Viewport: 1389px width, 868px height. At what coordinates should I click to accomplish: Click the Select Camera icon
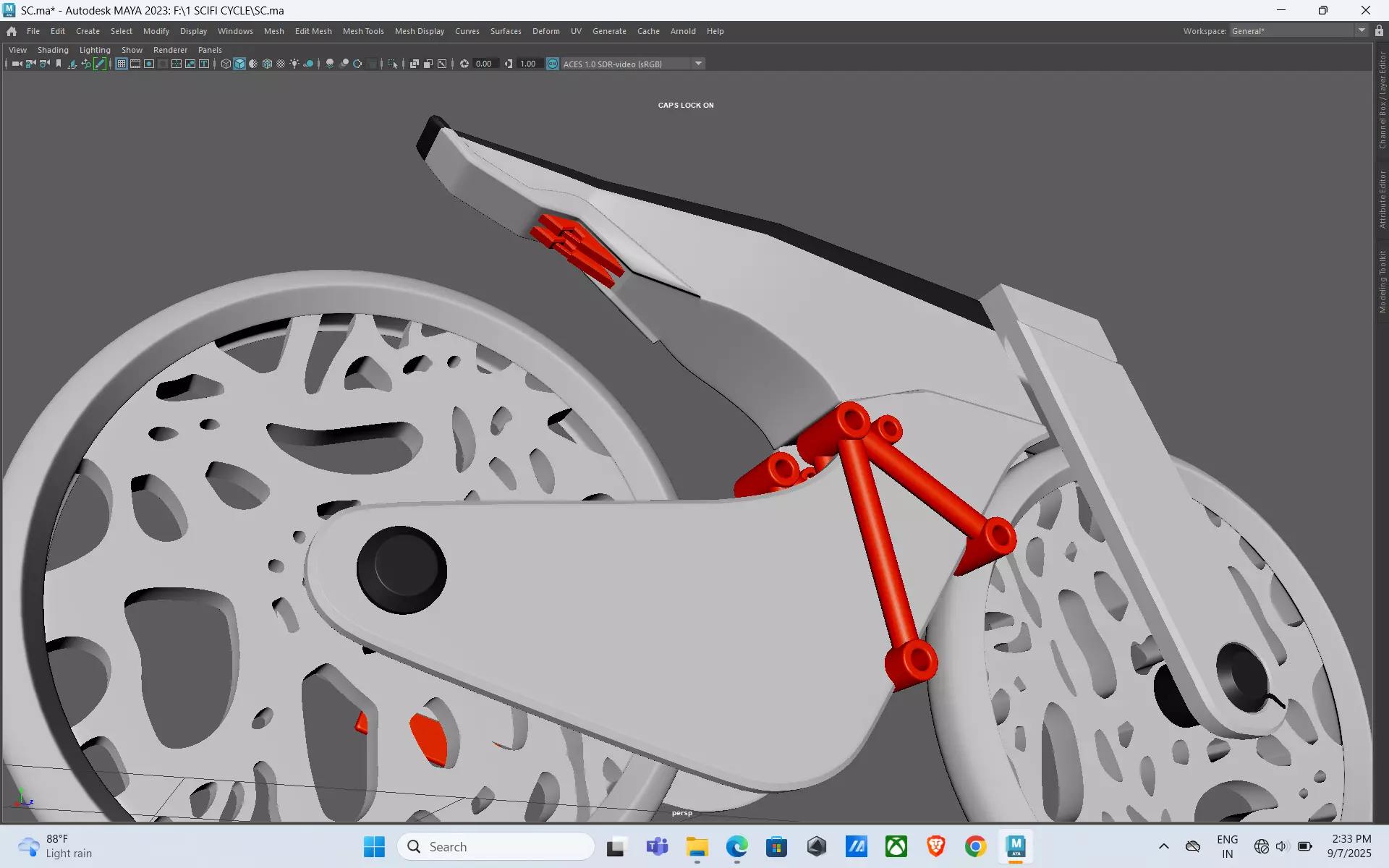pyautogui.click(x=17, y=64)
